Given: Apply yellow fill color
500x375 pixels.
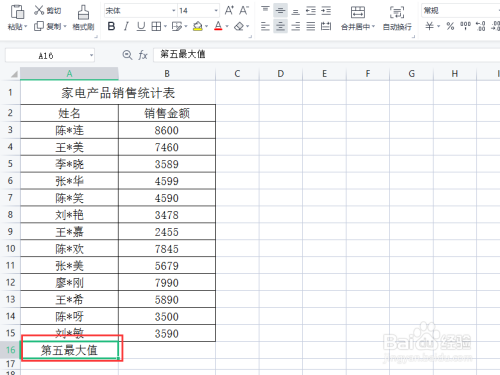Looking at the screenshot, I should coord(198,26).
